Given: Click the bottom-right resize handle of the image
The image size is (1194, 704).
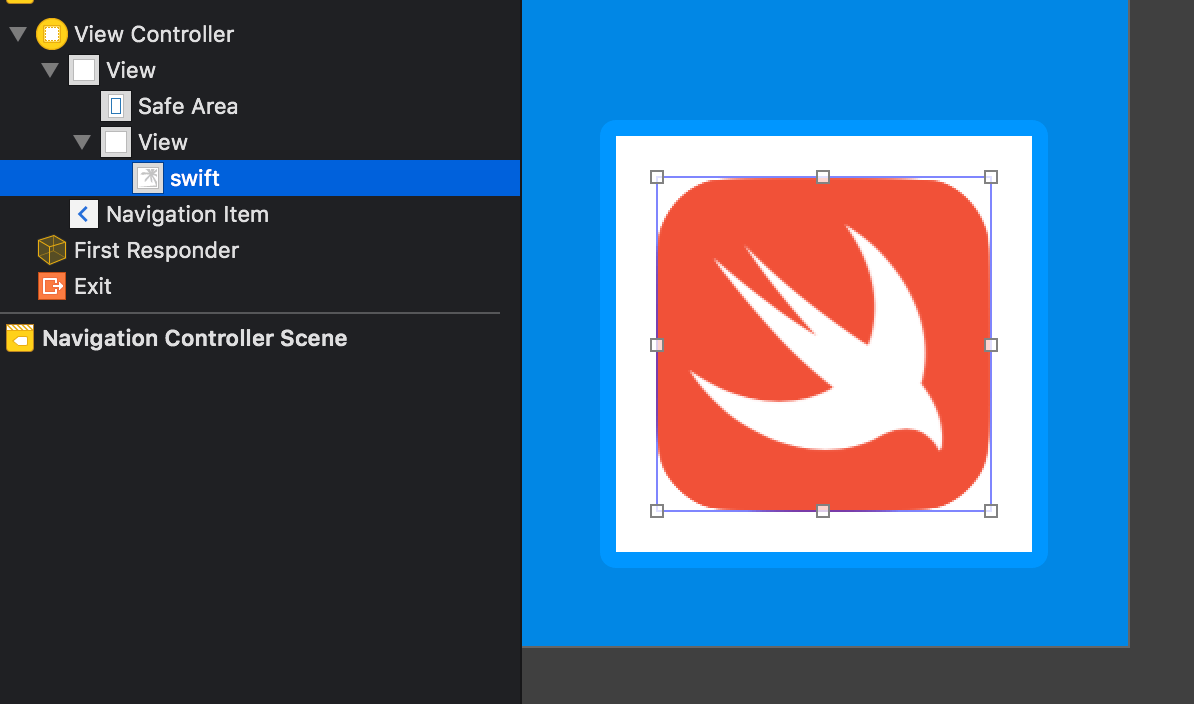Looking at the screenshot, I should click(991, 511).
